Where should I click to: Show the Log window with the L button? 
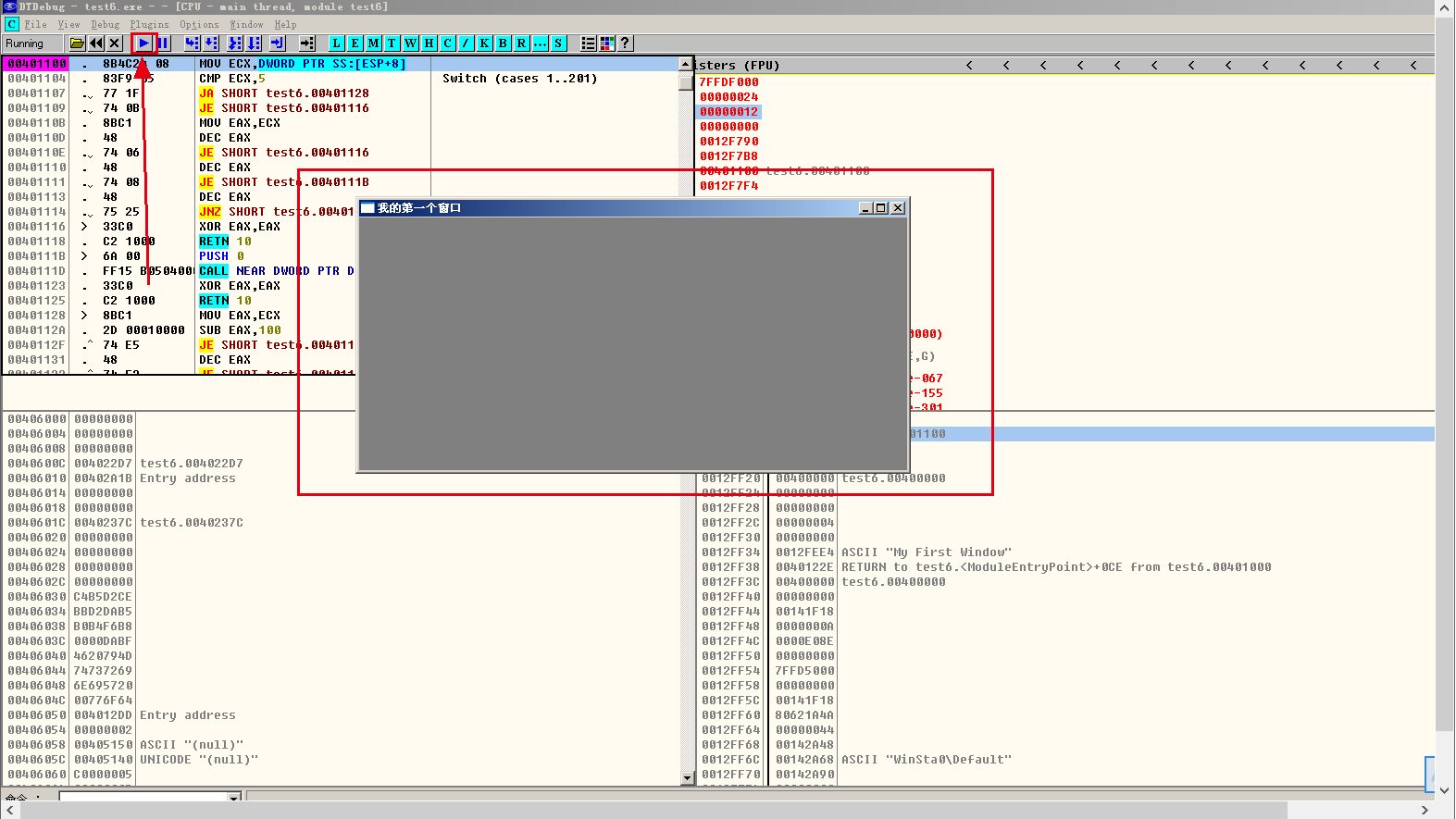point(336,43)
